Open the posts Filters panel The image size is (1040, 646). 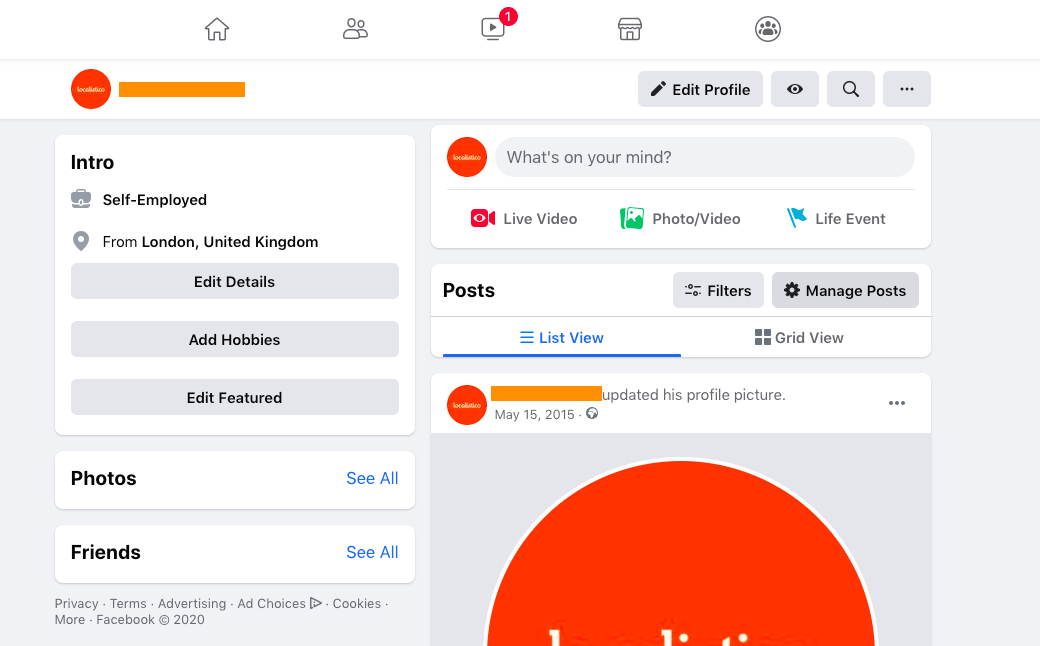(718, 290)
